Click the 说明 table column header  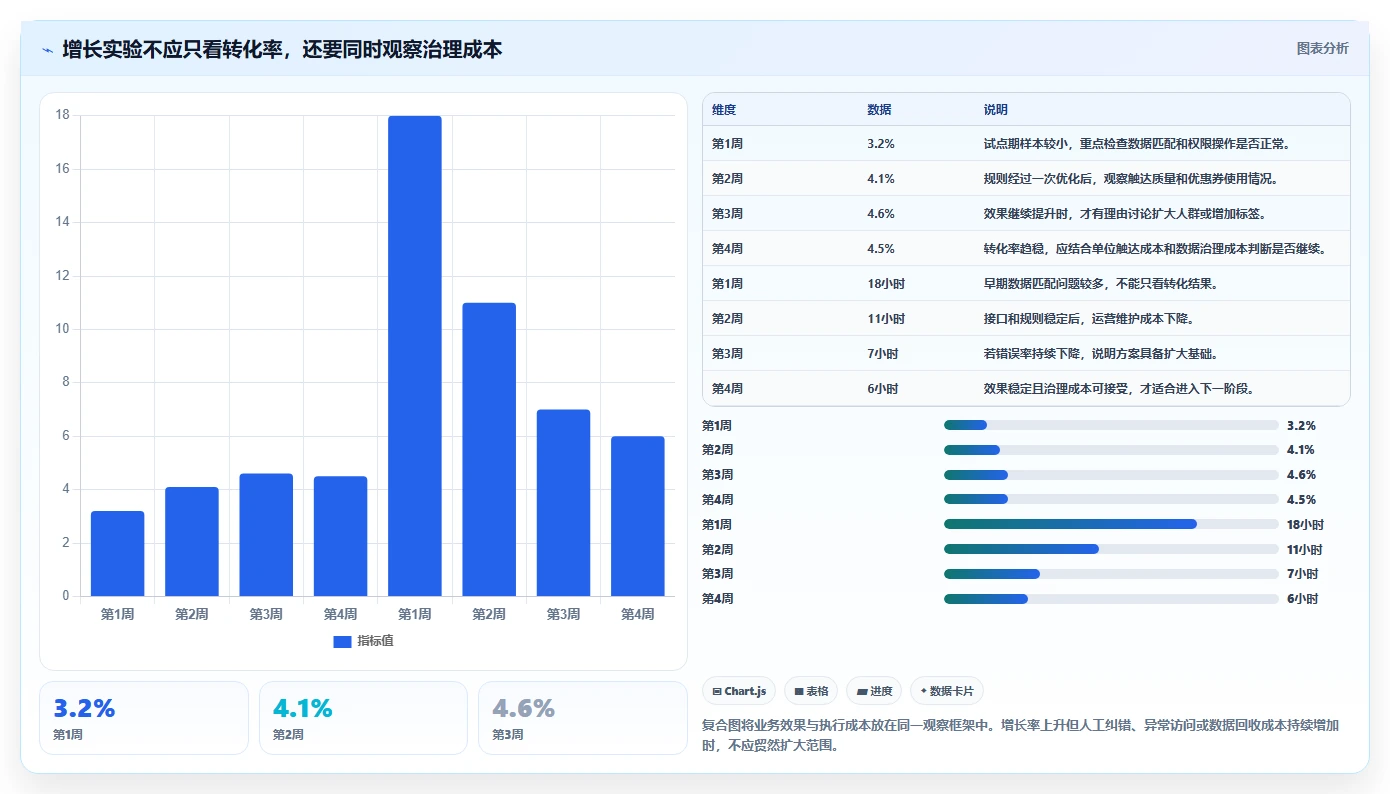pyautogui.click(x=996, y=110)
